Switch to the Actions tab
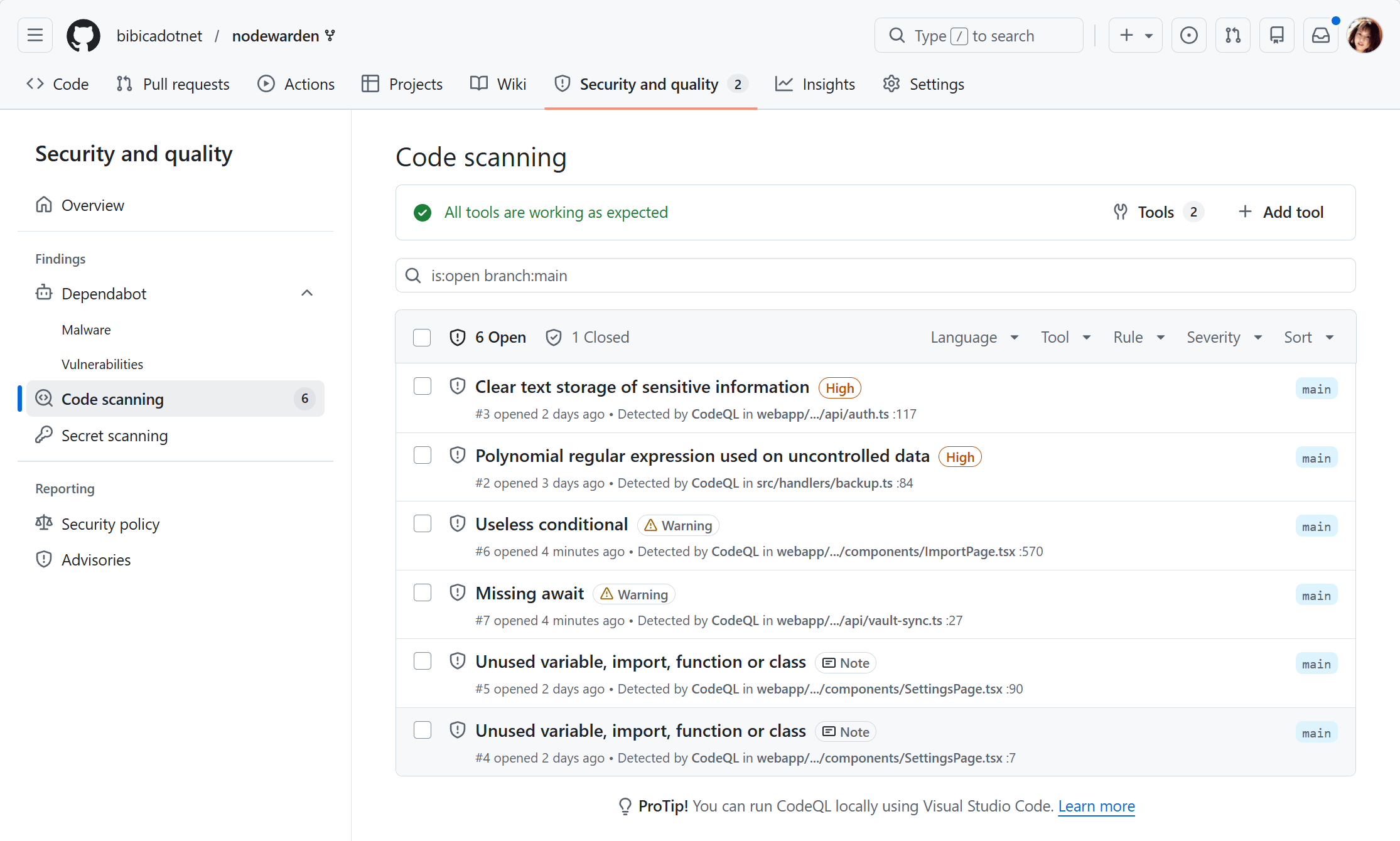The height and width of the screenshot is (841, 1400). [296, 84]
